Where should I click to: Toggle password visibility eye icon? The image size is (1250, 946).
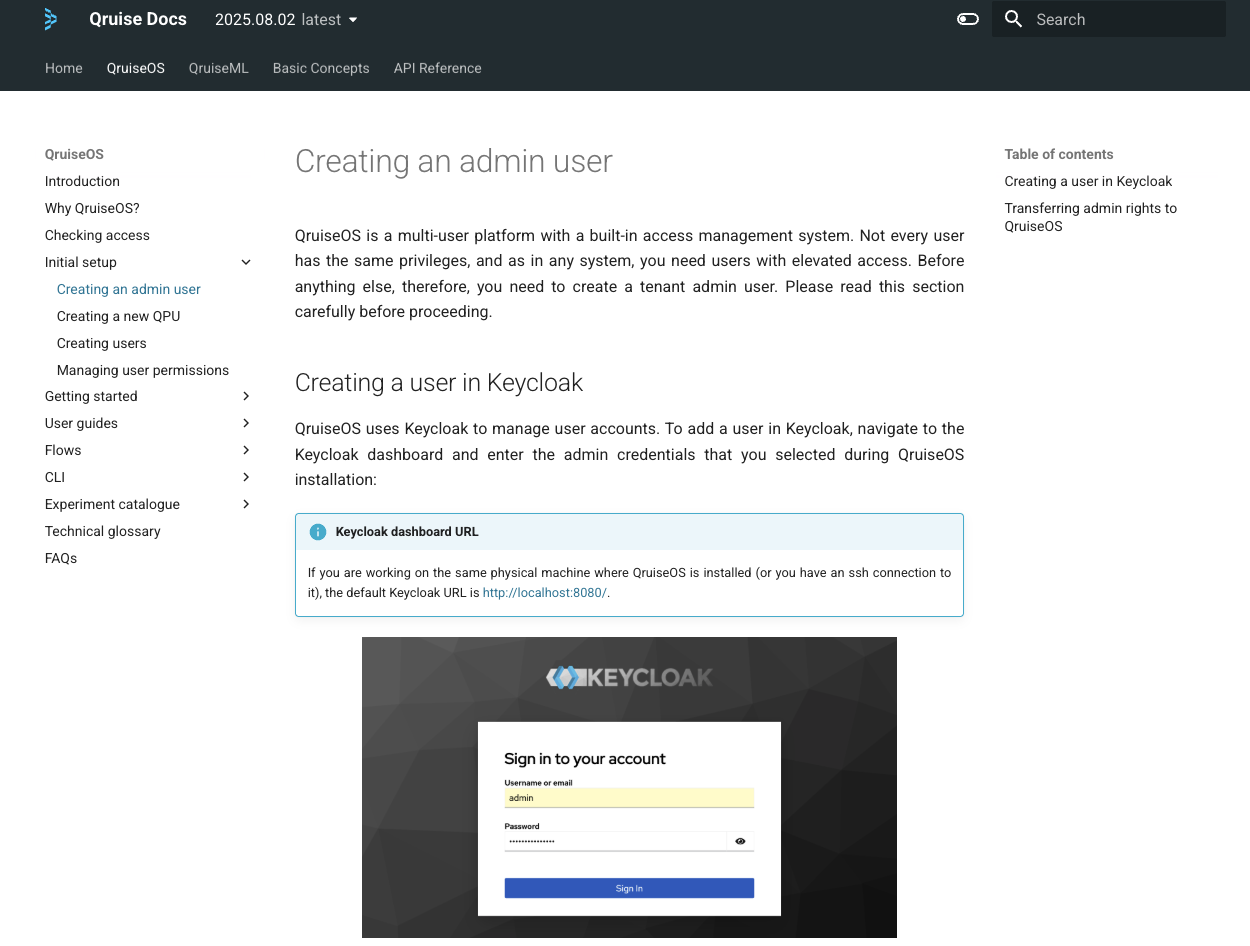click(740, 841)
